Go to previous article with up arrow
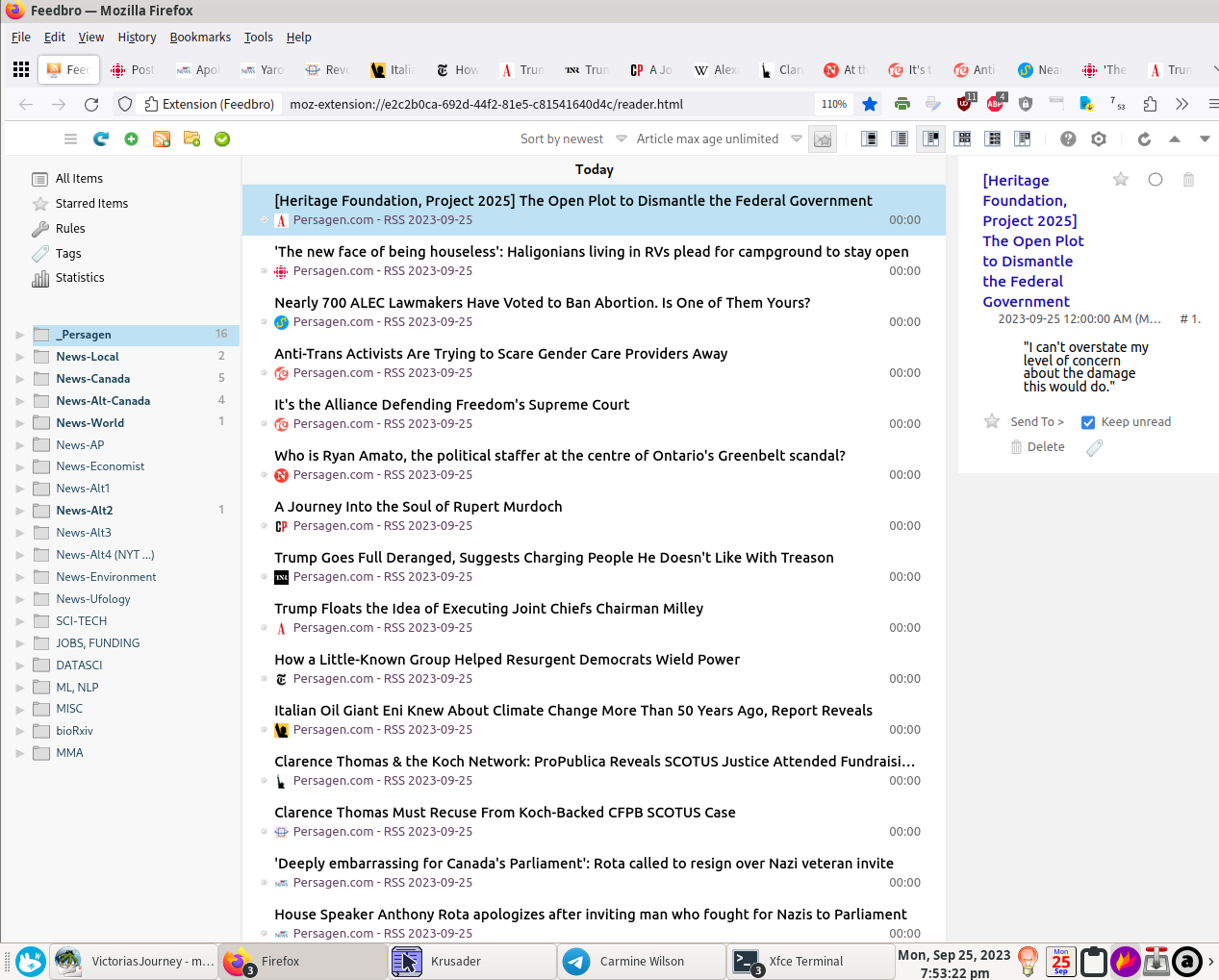This screenshot has width=1219, height=980. click(1175, 139)
